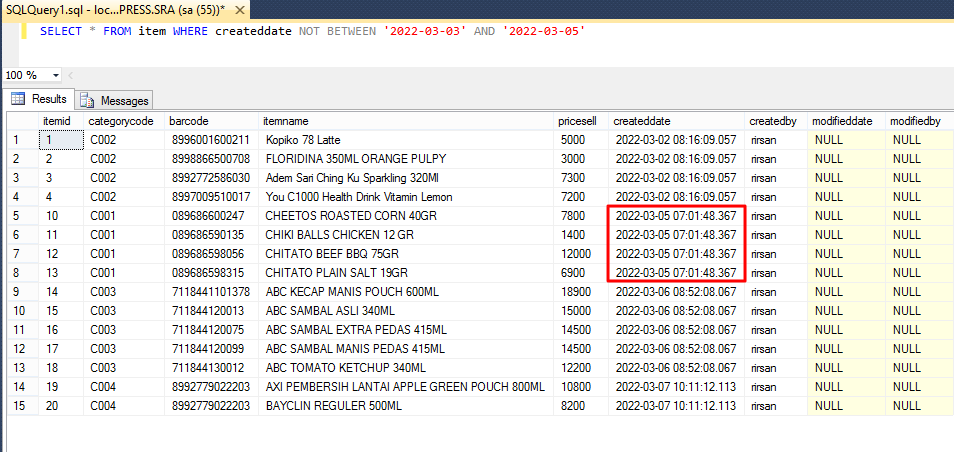Viewport: 954px width, 452px height.
Task: Click the Messages tab page icon
Action: point(88,101)
